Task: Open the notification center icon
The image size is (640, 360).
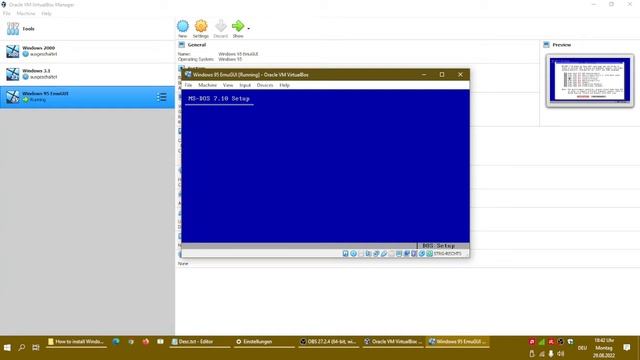Action: 627,348
